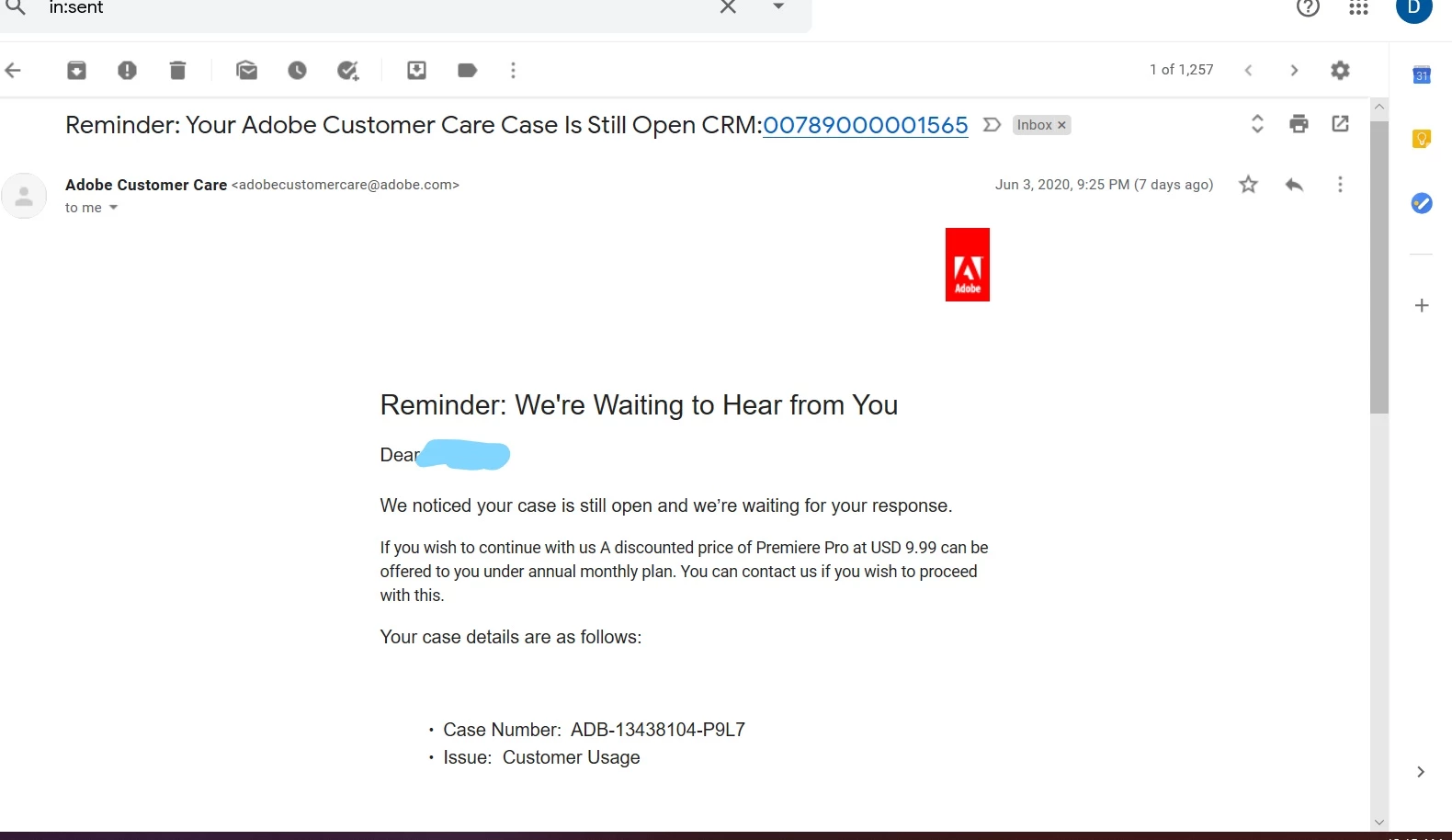Screen dimensions: 1452x840
Task: Open Gmail settings gear
Action: (1340, 70)
